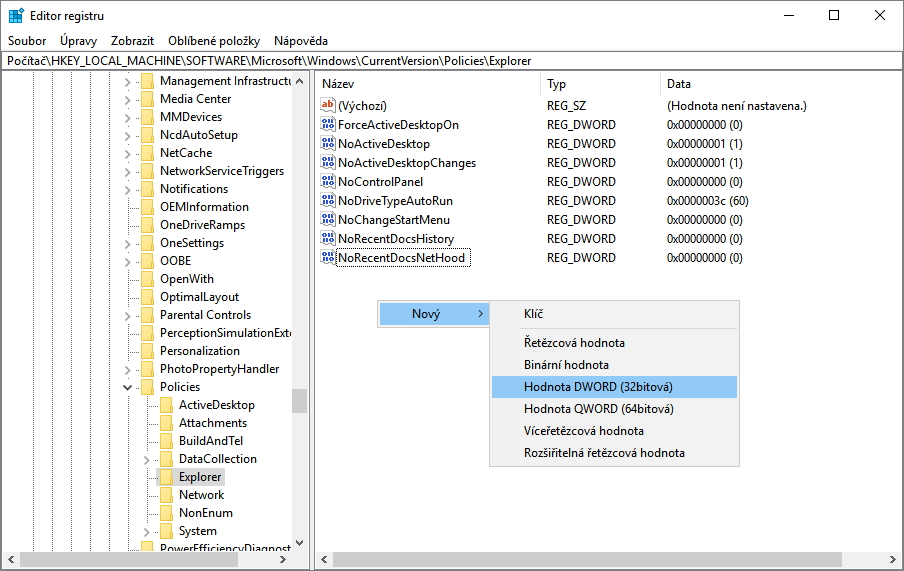Open the Soubor menu
This screenshot has height=571, width=904.
click(27, 40)
